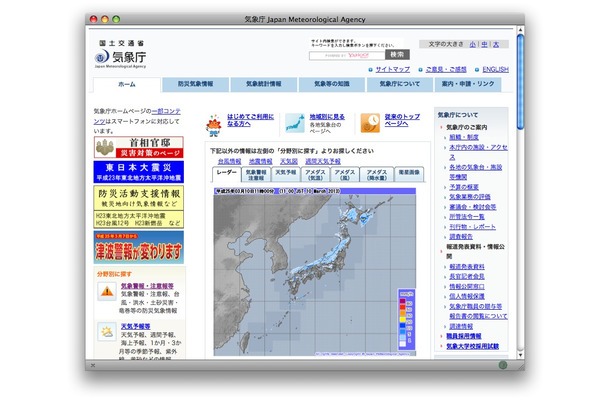Open the 従来のトップページへ link
The height and width of the screenshot is (400, 610).
tap(402, 120)
